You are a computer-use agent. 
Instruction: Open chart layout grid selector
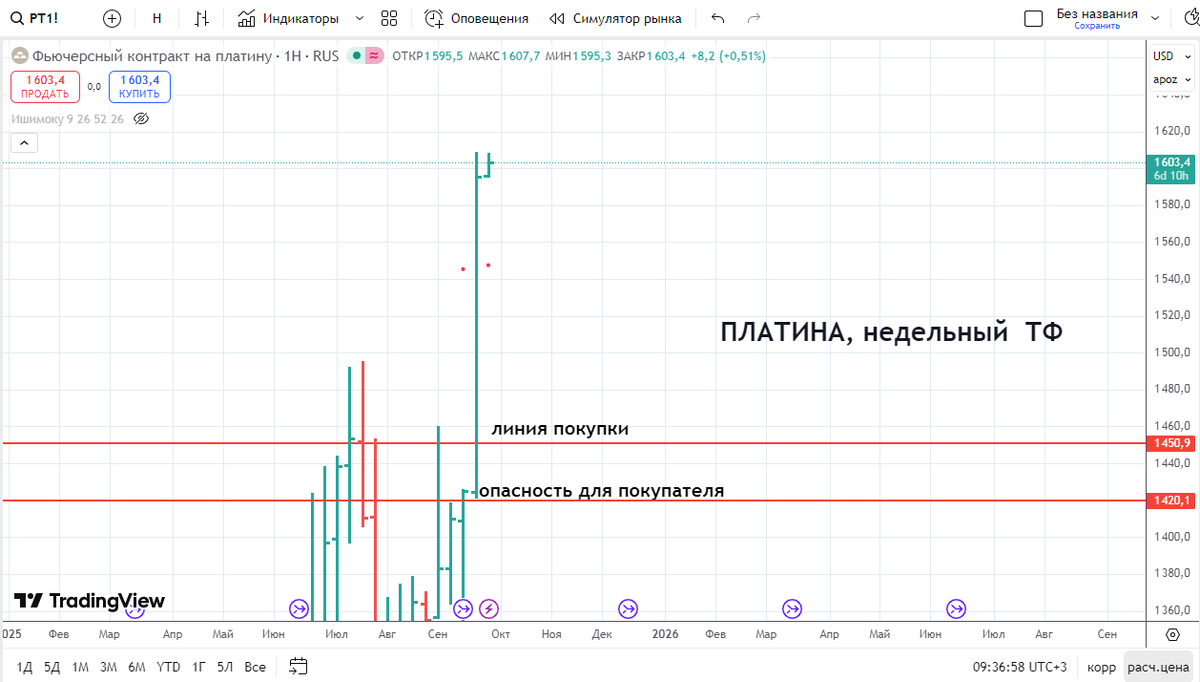pyautogui.click(x=388, y=17)
